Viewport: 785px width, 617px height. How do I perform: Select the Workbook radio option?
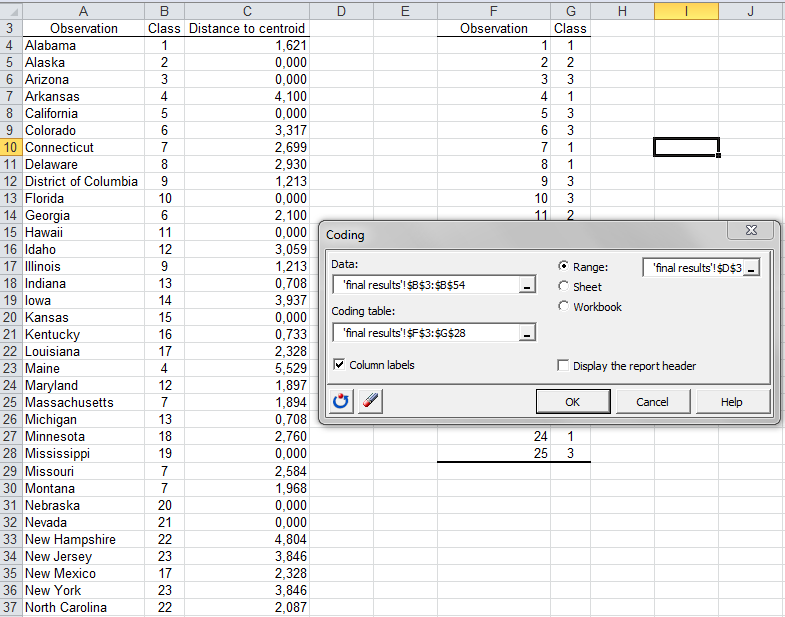point(563,306)
